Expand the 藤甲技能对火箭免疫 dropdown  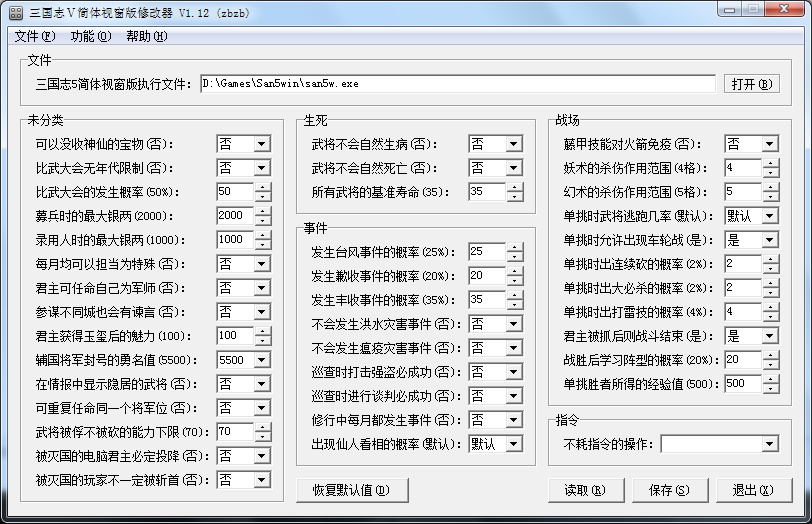(769, 144)
